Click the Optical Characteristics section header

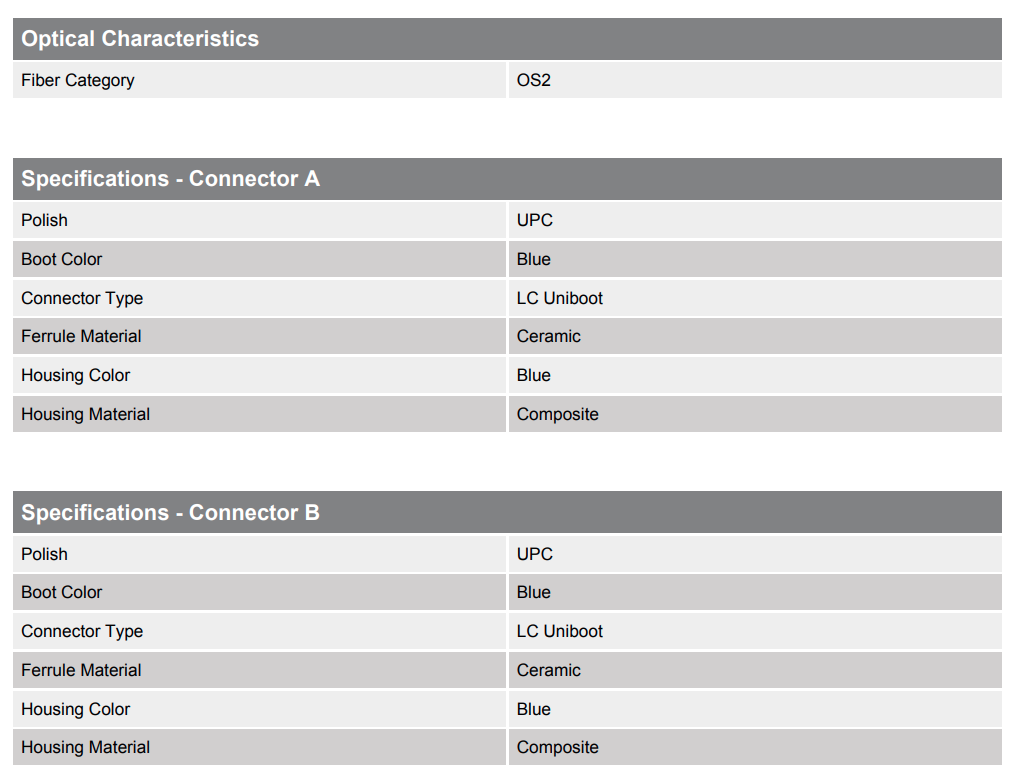click(x=140, y=39)
